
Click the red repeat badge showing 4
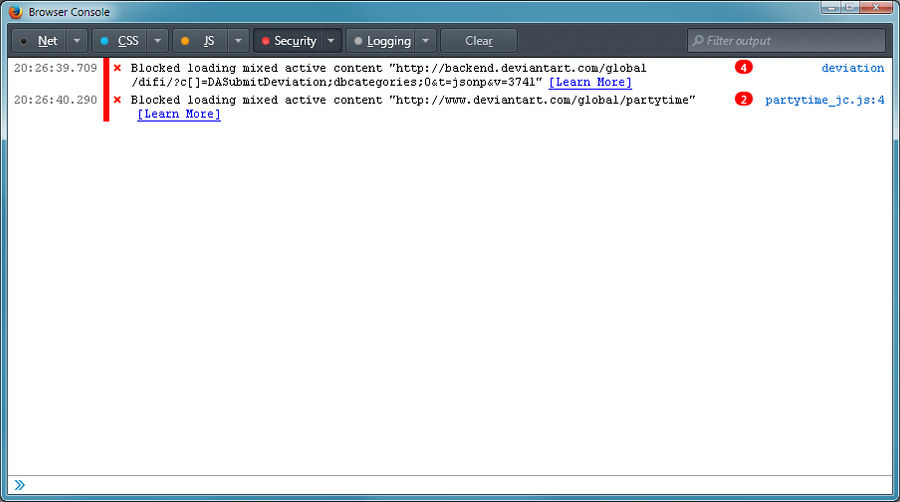click(743, 68)
